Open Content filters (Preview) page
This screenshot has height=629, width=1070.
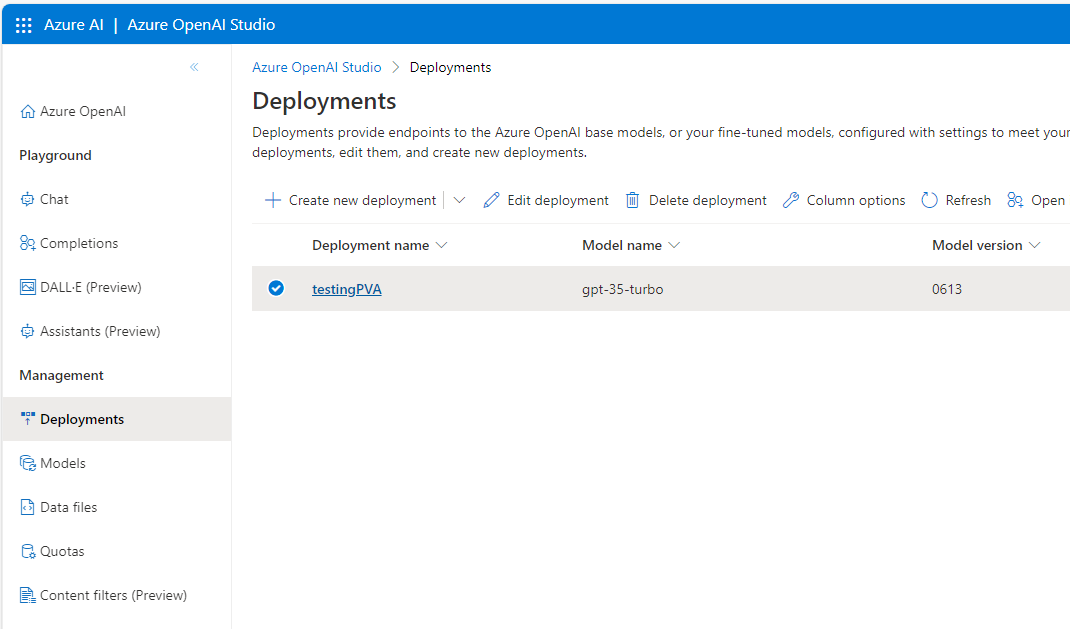pos(117,595)
